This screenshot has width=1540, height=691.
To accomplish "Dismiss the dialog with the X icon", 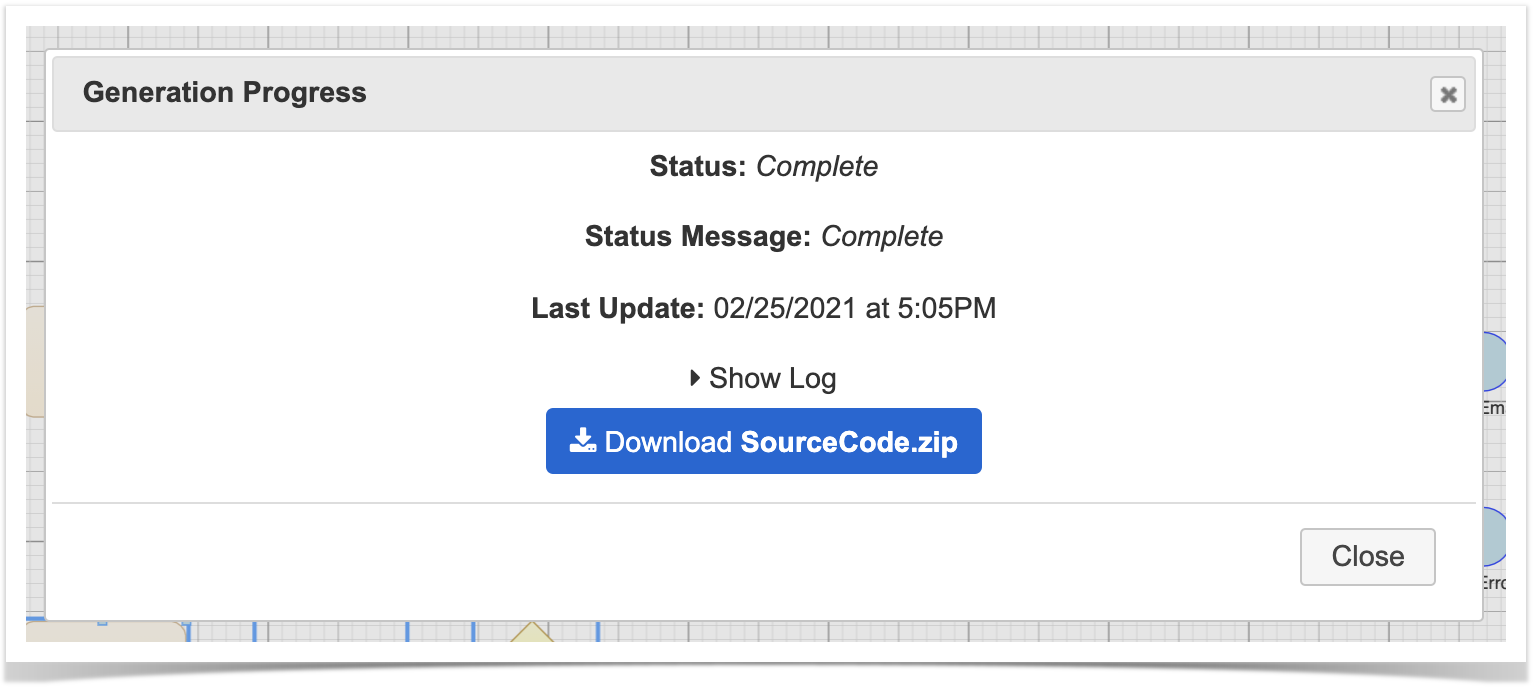I will [1447, 95].
